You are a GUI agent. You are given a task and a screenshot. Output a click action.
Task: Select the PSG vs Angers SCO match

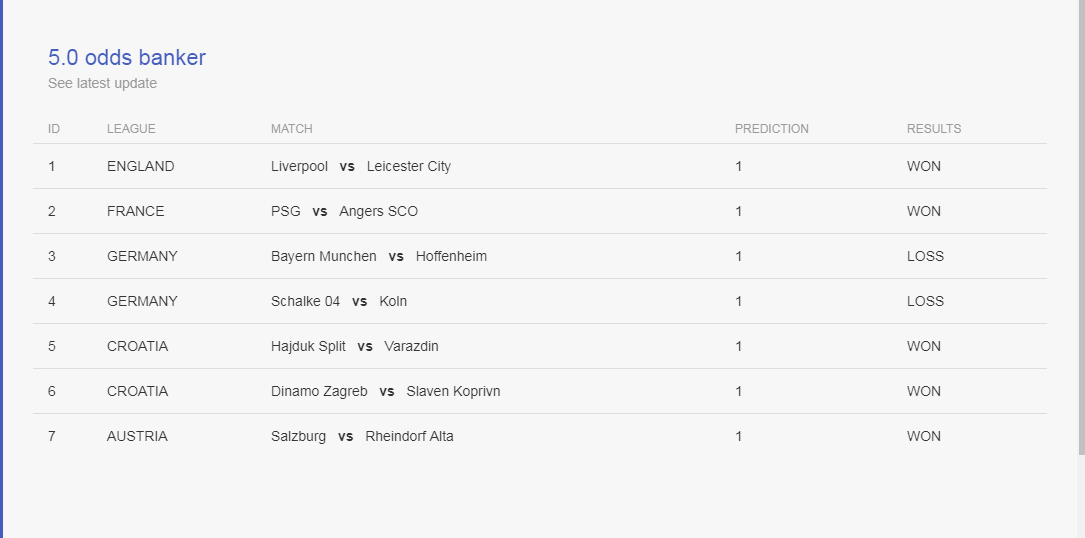[x=344, y=211]
